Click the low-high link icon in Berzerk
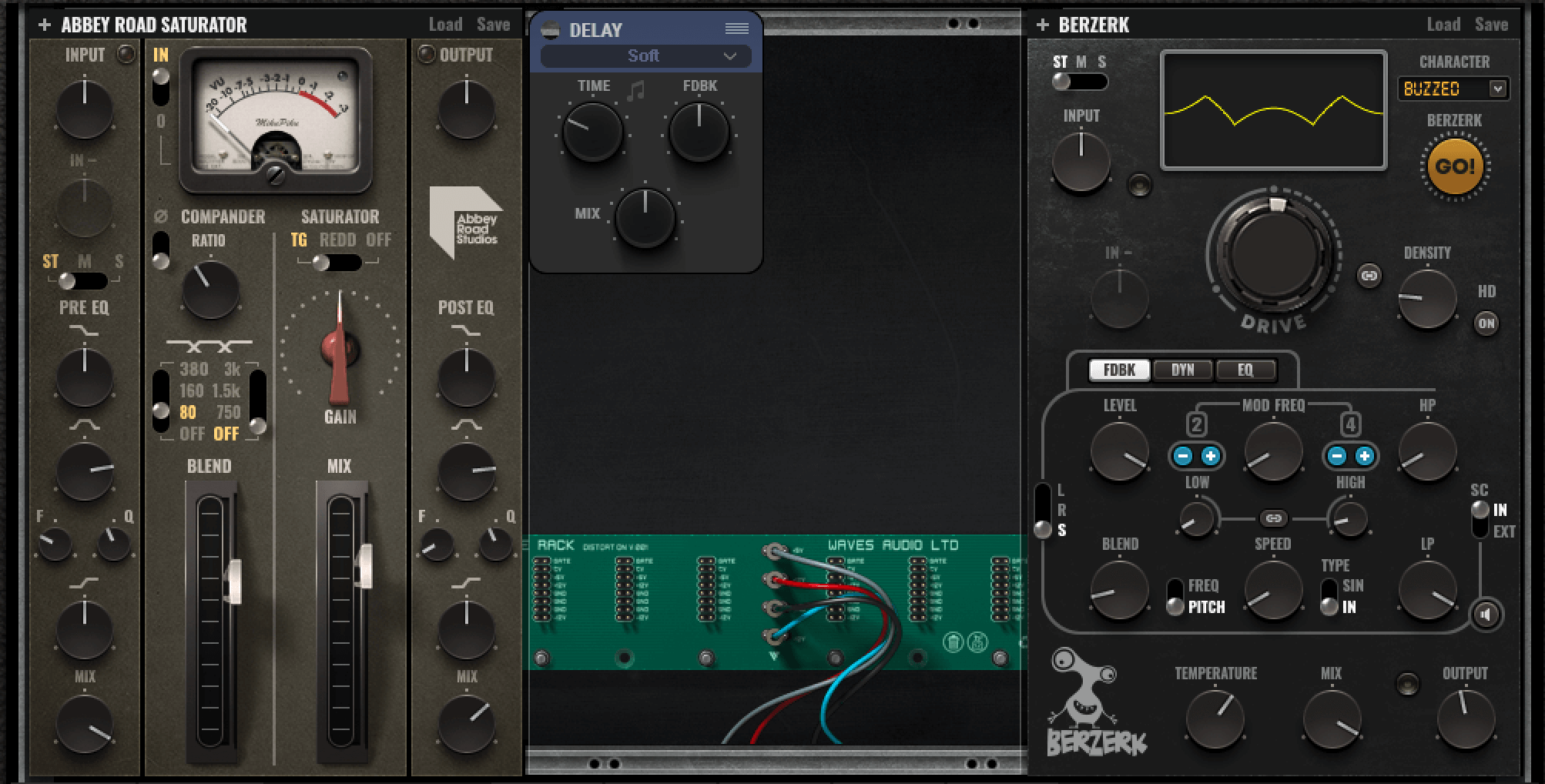 click(1273, 518)
